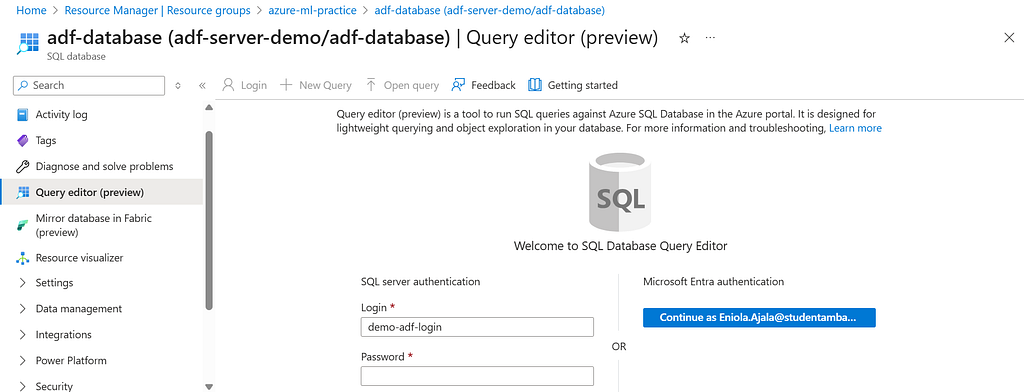The width and height of the screenshot is (1024, 392).
Task: Follow the Learn more link
Action: tap(856, 128)
